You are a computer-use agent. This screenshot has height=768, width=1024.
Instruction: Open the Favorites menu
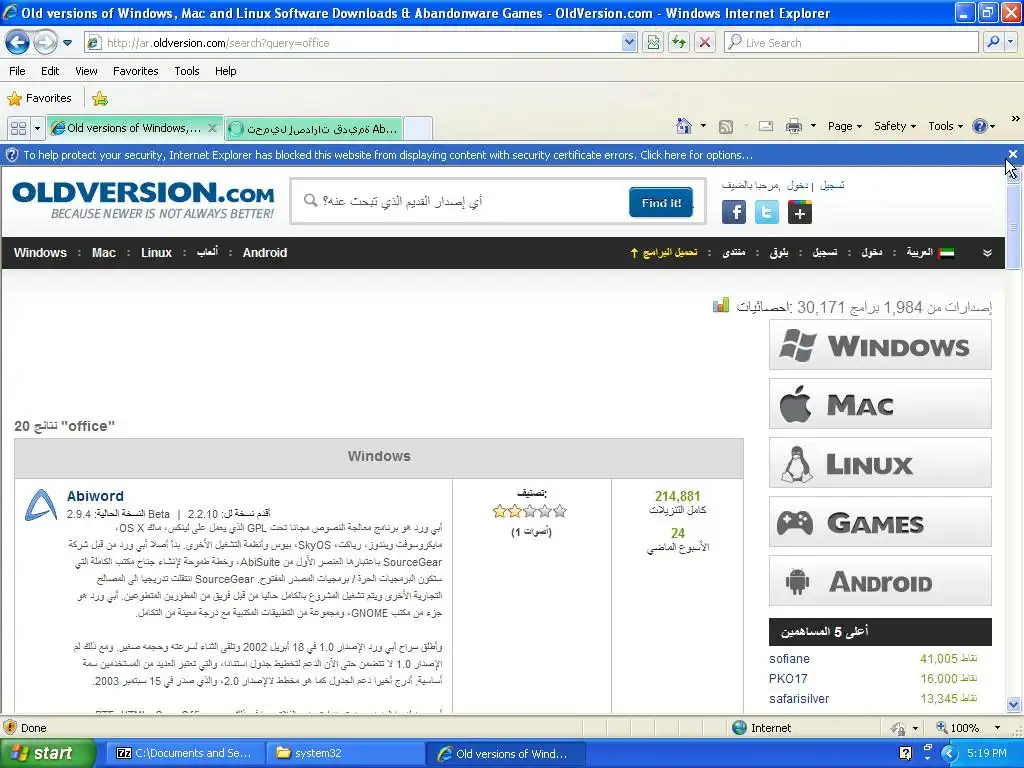[136, 71]
